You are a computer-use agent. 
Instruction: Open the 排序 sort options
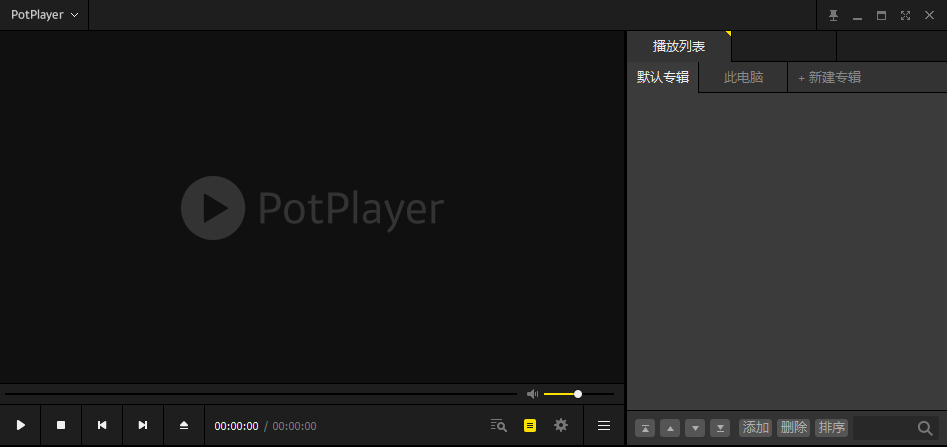(831, 428)
